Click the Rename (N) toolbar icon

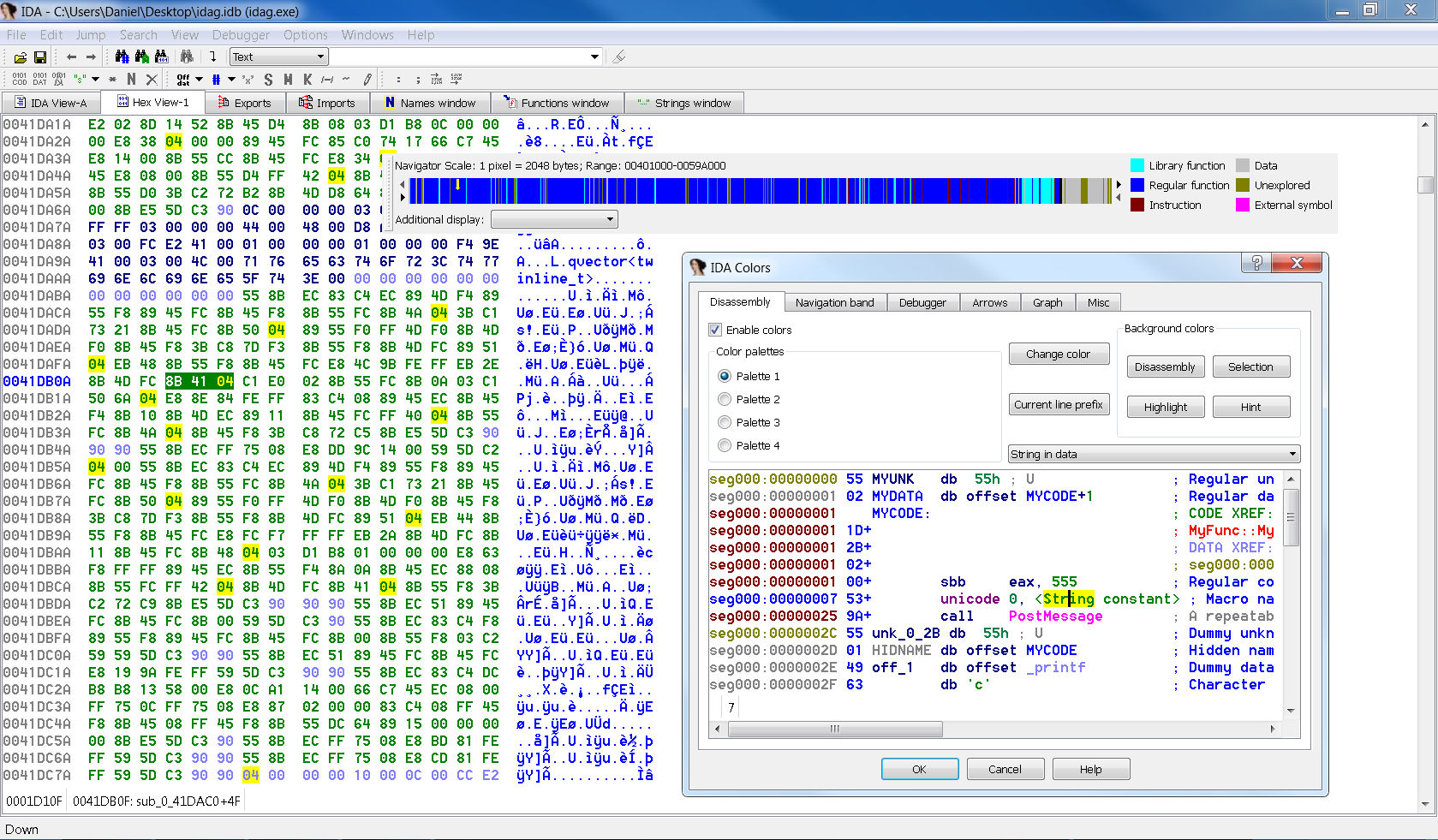[131, 79]
